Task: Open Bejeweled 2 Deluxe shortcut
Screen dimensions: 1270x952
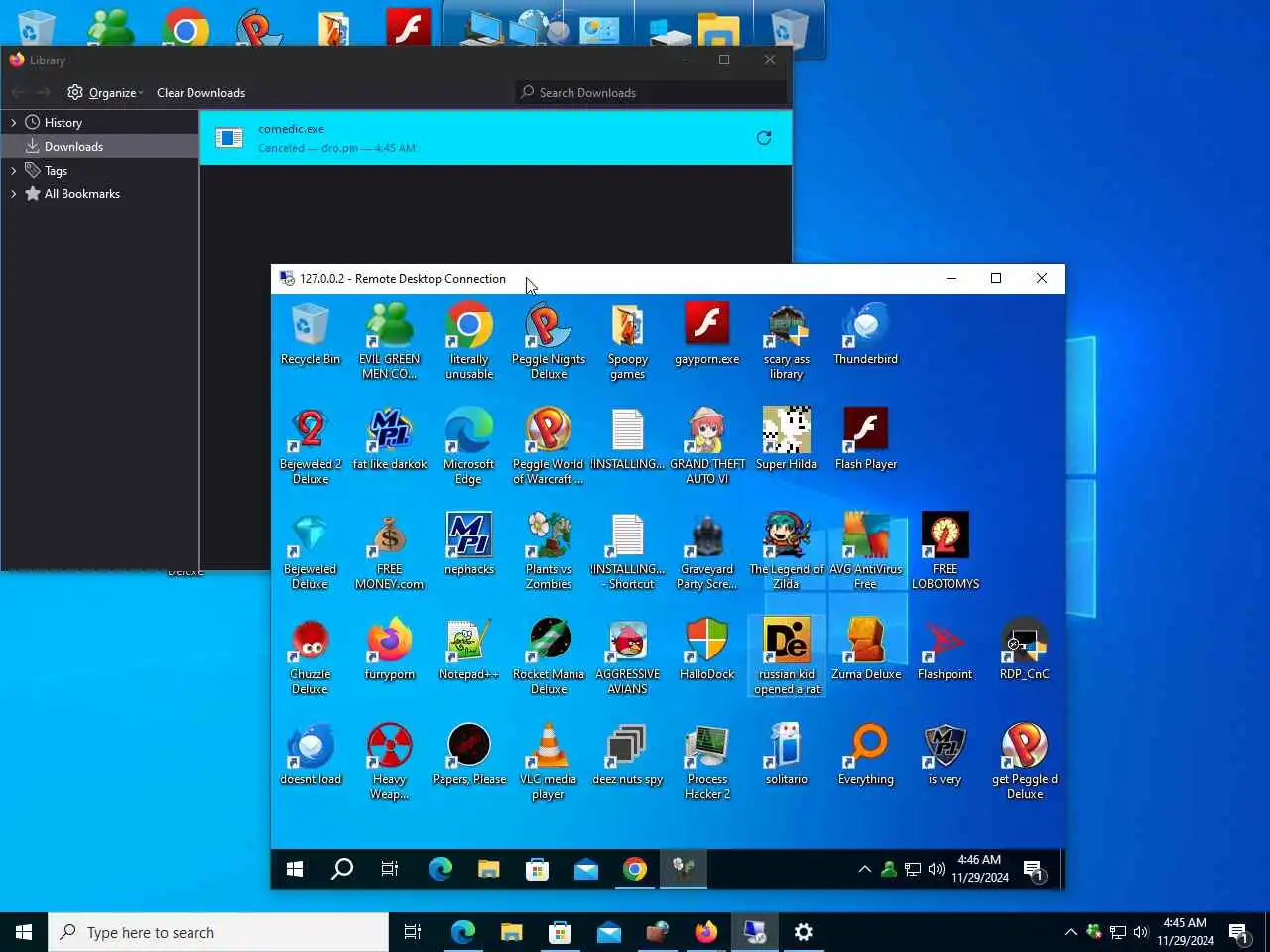Action: coord(310,446)
